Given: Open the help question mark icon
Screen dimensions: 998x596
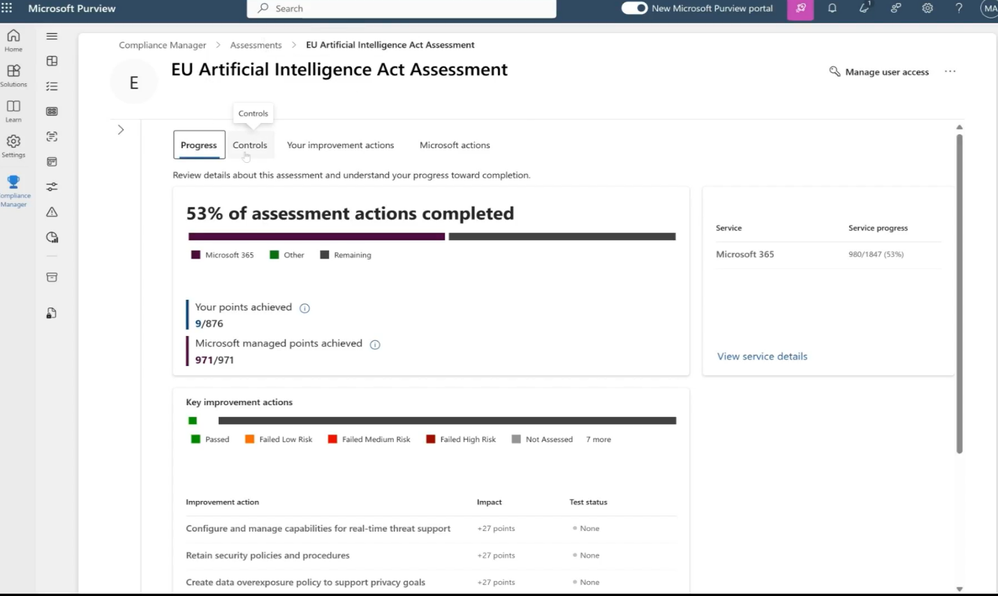Looking at the screenshot, I should [x=958, y=8].
